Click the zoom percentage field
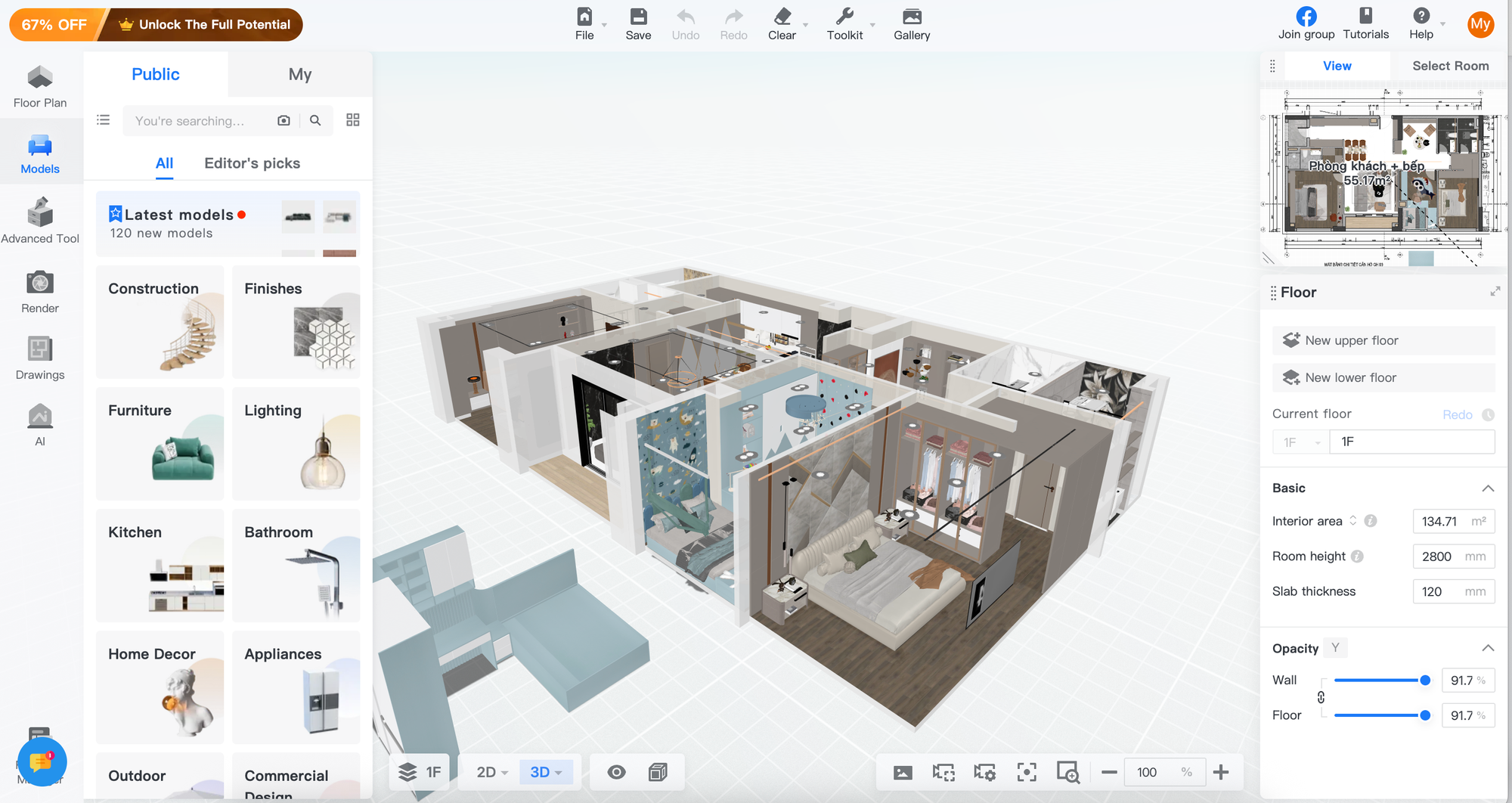1512x803 pixels. click(x=1164, y=772)
